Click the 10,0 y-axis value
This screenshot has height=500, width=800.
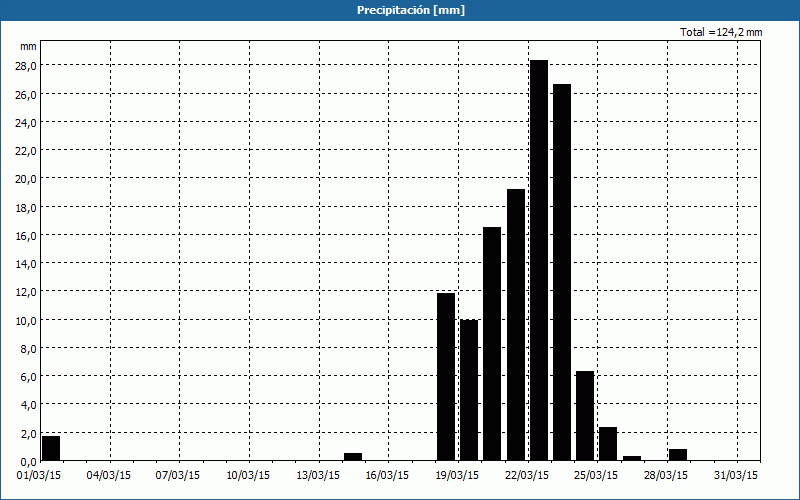tap(26, 320)
